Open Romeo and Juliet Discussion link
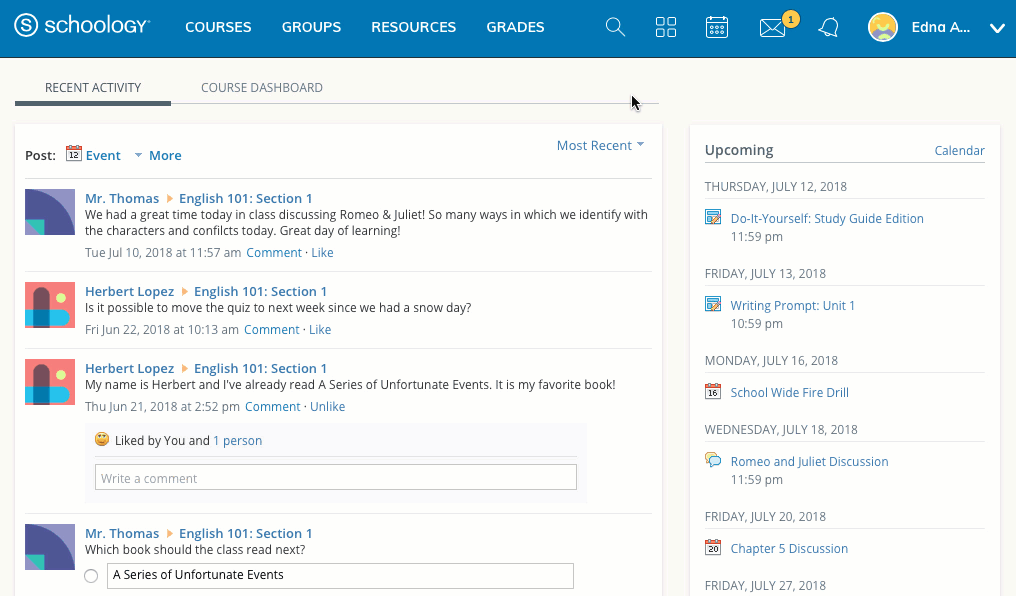The image size is (1016, 596). 809,462
